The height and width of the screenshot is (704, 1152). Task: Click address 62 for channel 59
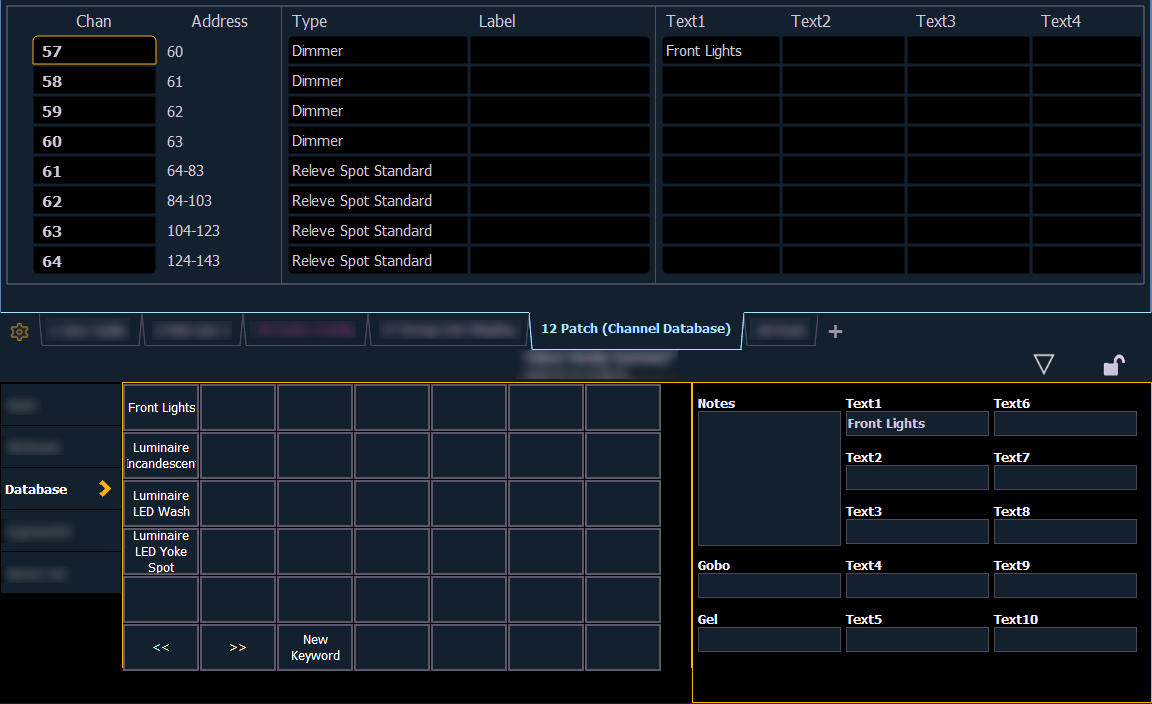pyautogui.click(x=175, y=112)
